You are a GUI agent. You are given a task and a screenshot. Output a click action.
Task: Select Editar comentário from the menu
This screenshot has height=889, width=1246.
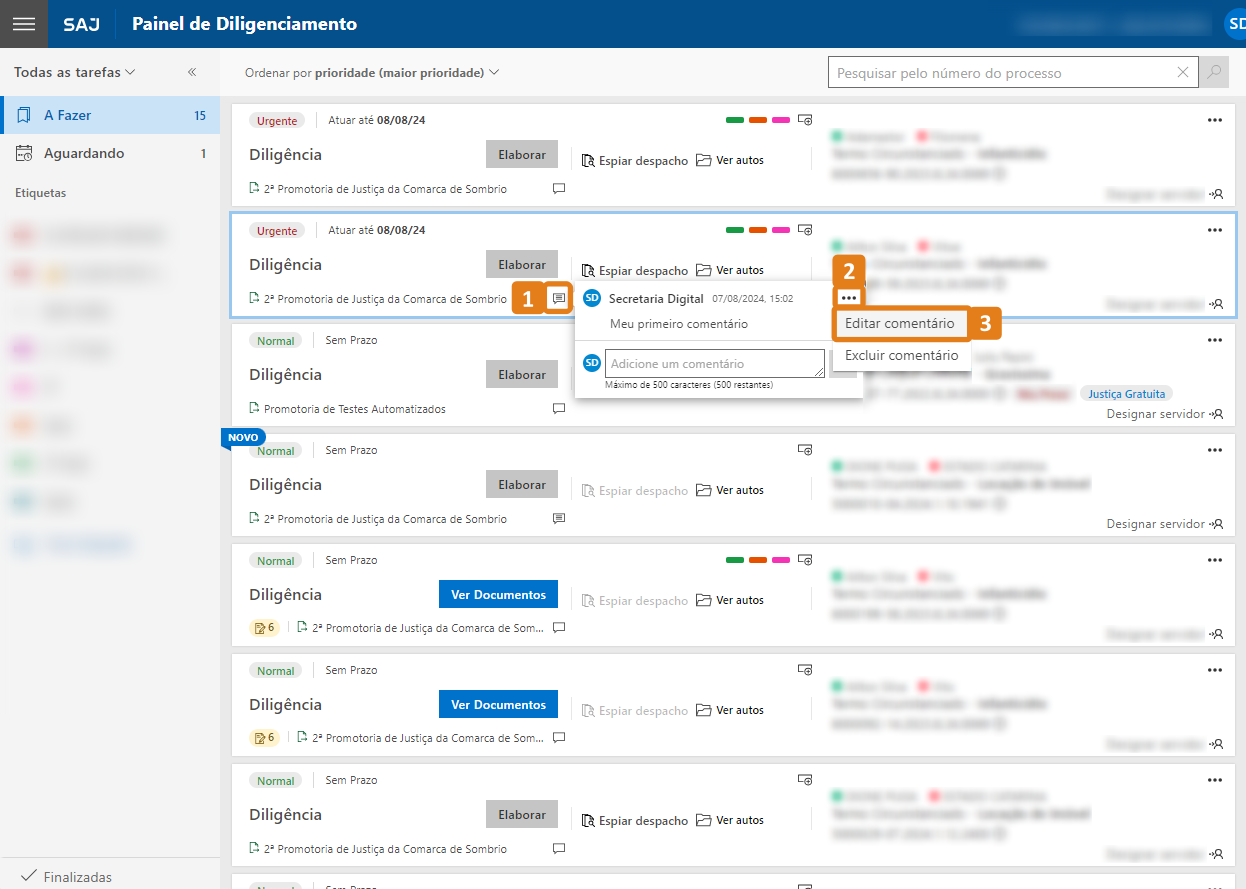(899, 324)
